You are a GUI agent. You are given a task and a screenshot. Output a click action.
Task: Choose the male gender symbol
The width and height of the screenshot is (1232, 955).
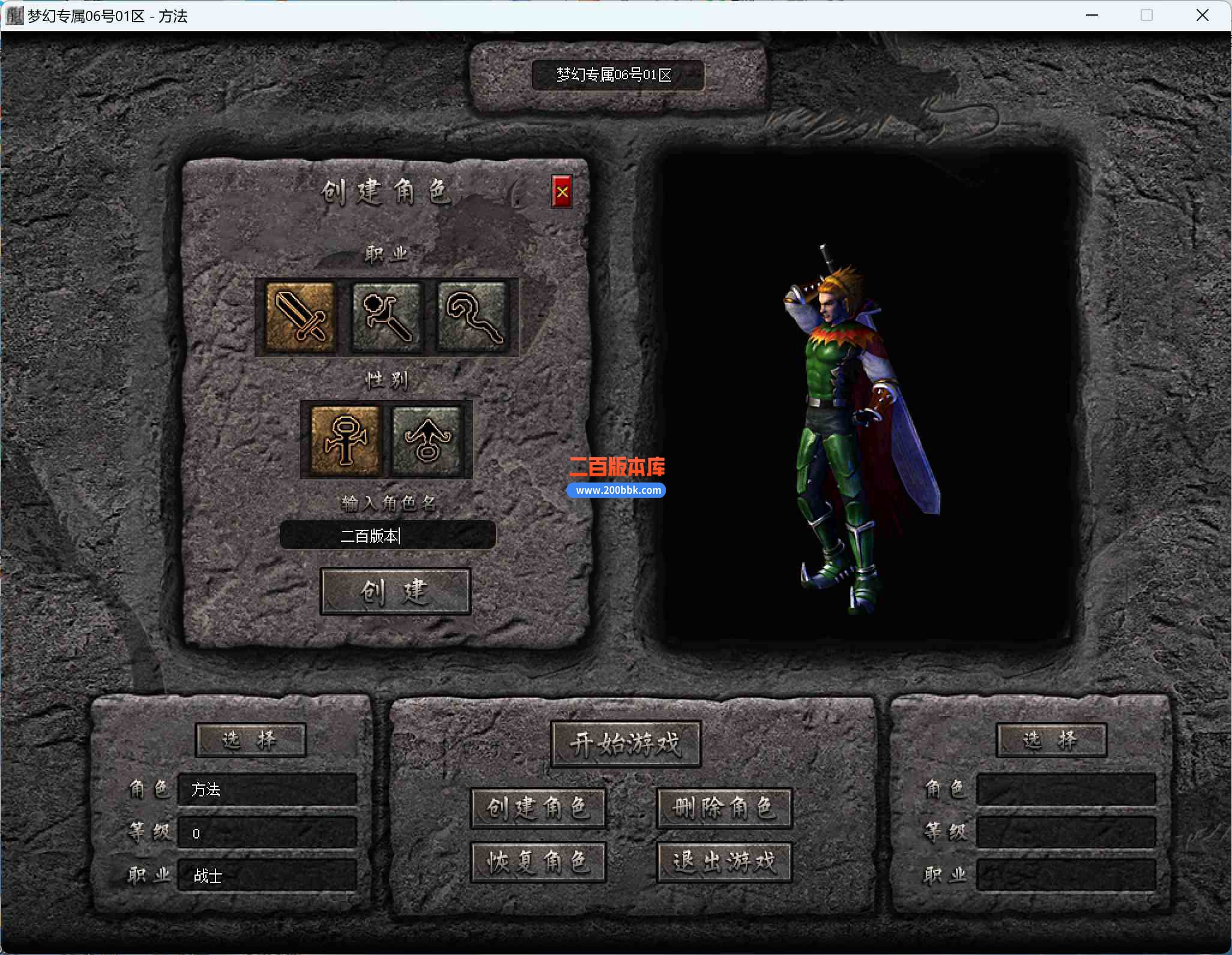click(345, 440)
